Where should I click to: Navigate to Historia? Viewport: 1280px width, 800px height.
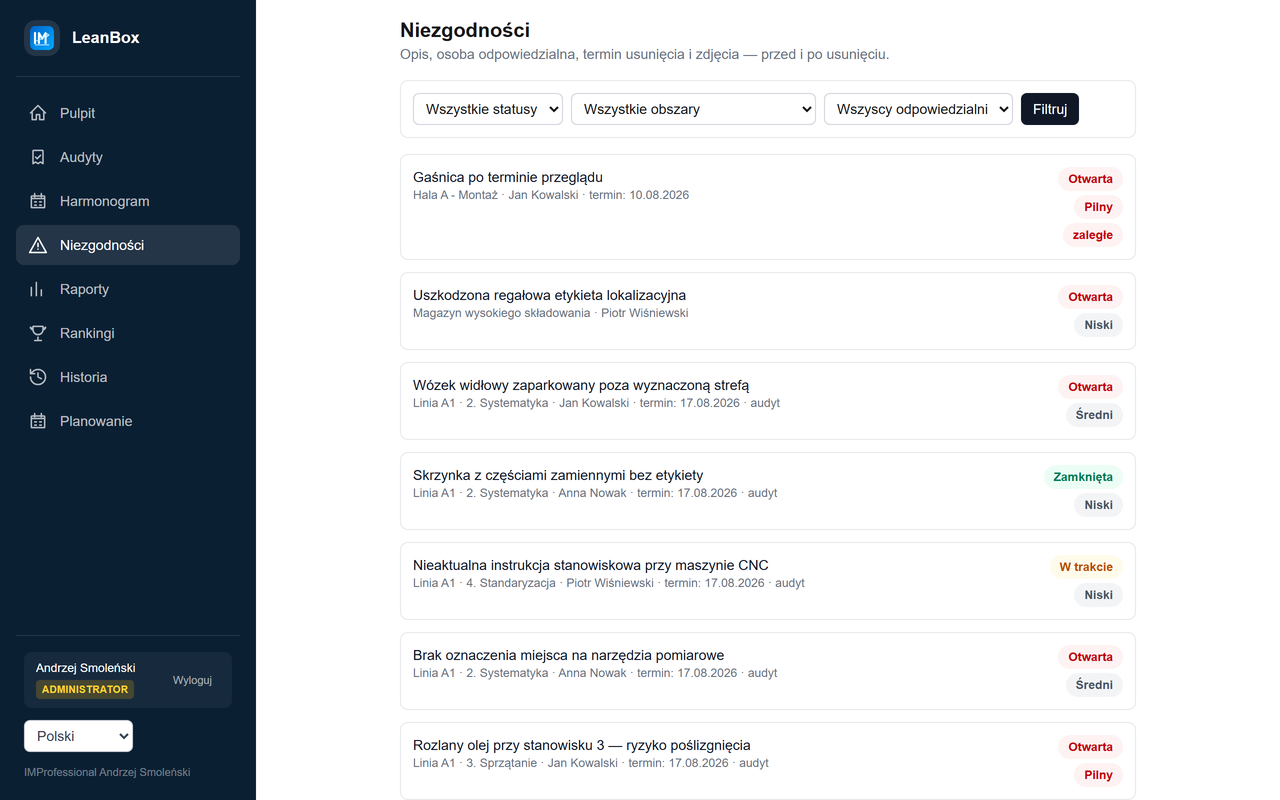(128, 377)
